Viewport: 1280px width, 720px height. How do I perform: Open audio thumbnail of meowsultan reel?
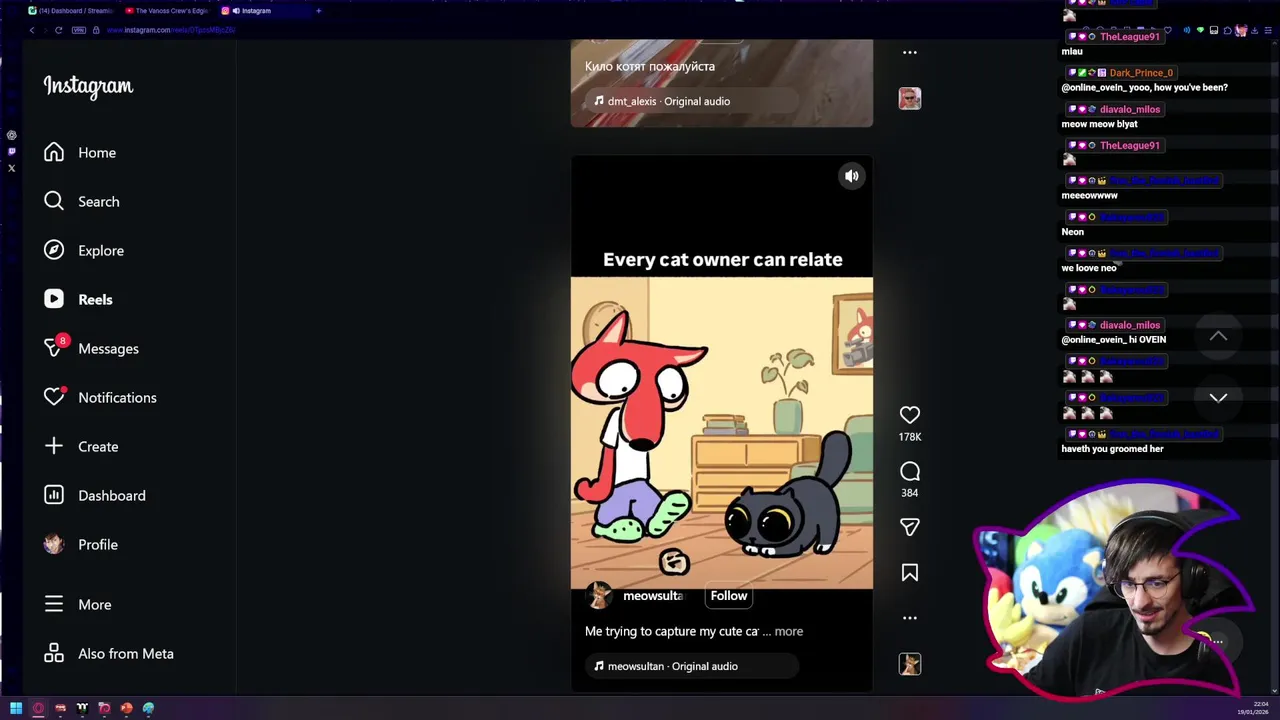click(910, 665)
